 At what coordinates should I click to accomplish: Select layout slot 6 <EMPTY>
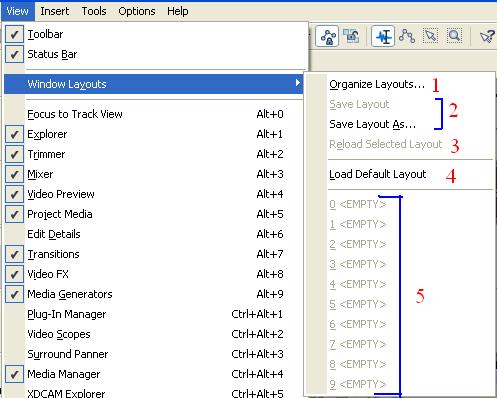tap(358, 324)
